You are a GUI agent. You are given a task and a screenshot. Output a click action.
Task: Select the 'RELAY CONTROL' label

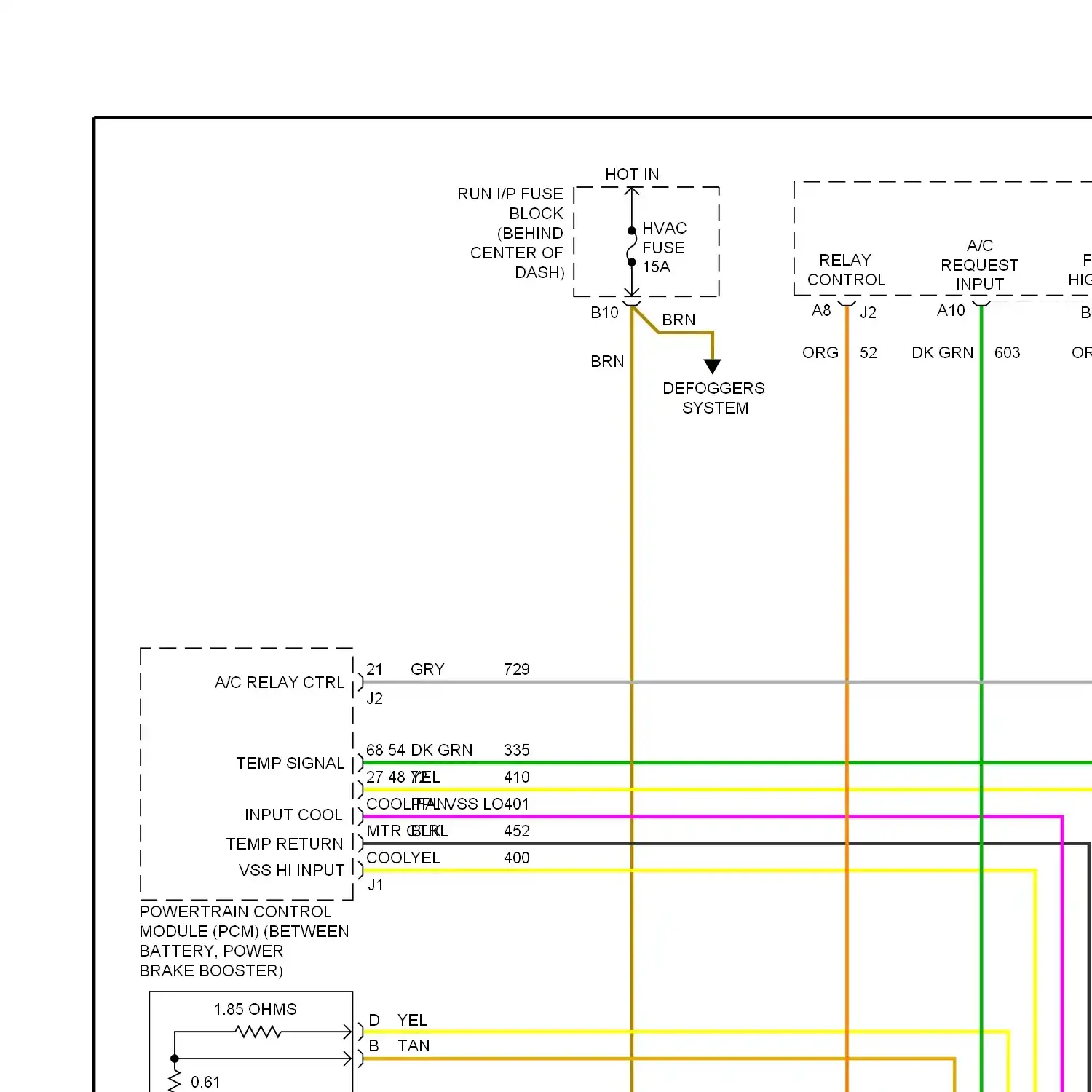846,270
